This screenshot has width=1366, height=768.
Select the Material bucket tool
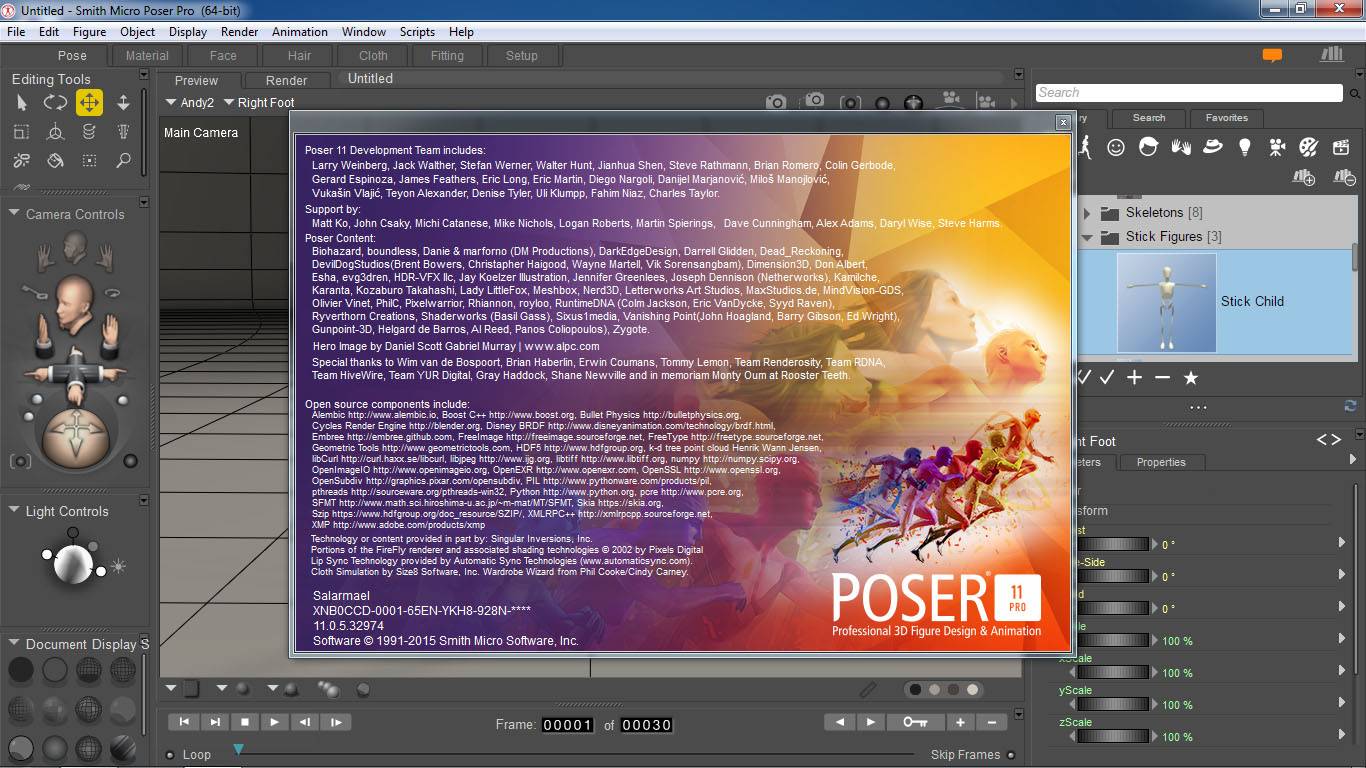point(56,160)
